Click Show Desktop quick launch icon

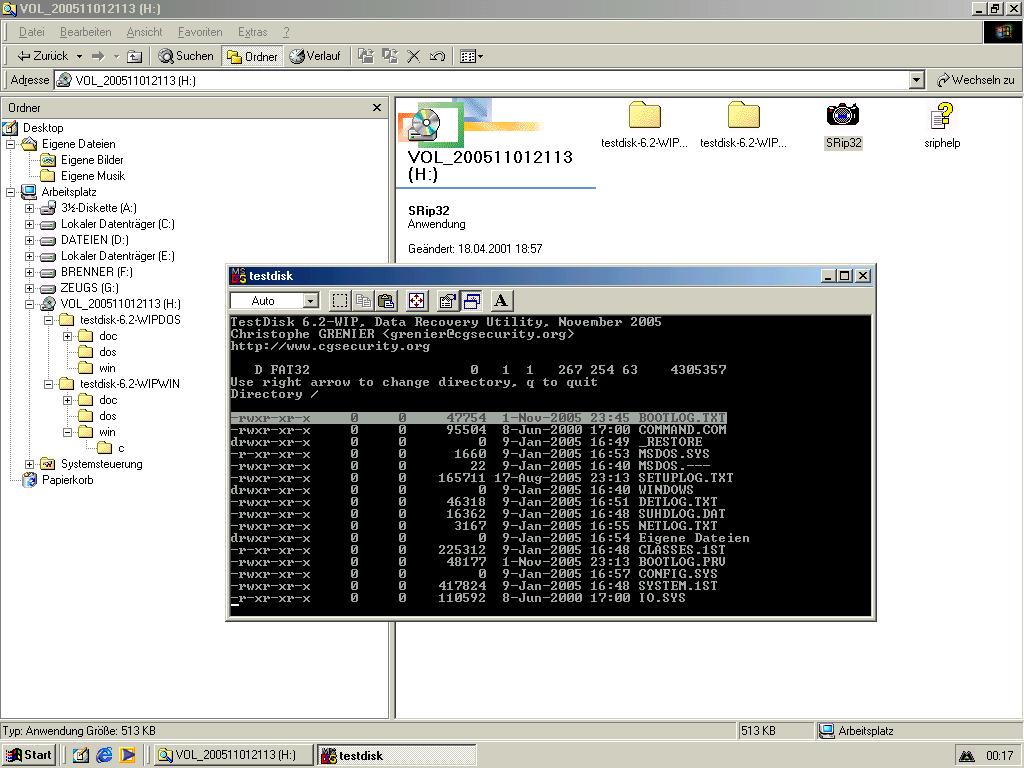click(81, 755)
